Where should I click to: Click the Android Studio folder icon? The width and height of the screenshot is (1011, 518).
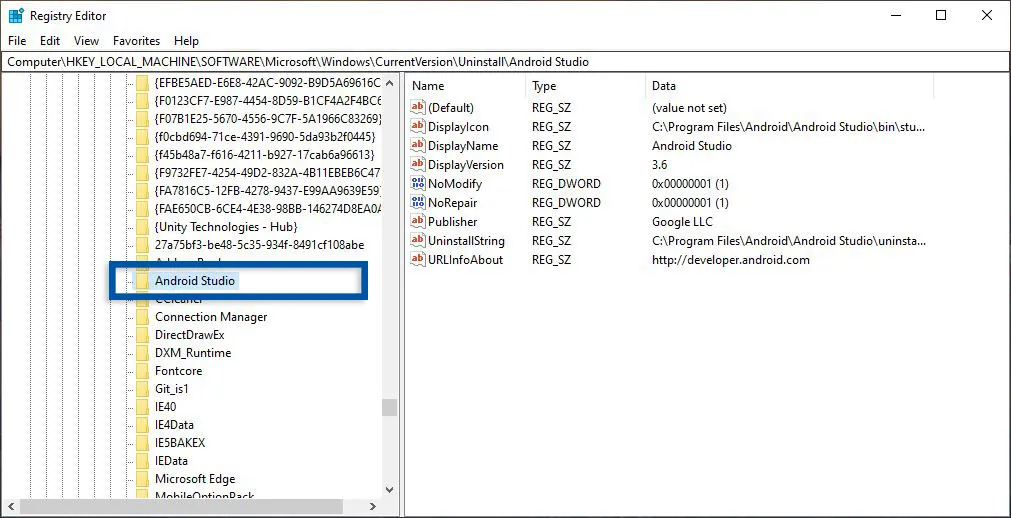tap(142, 281)
